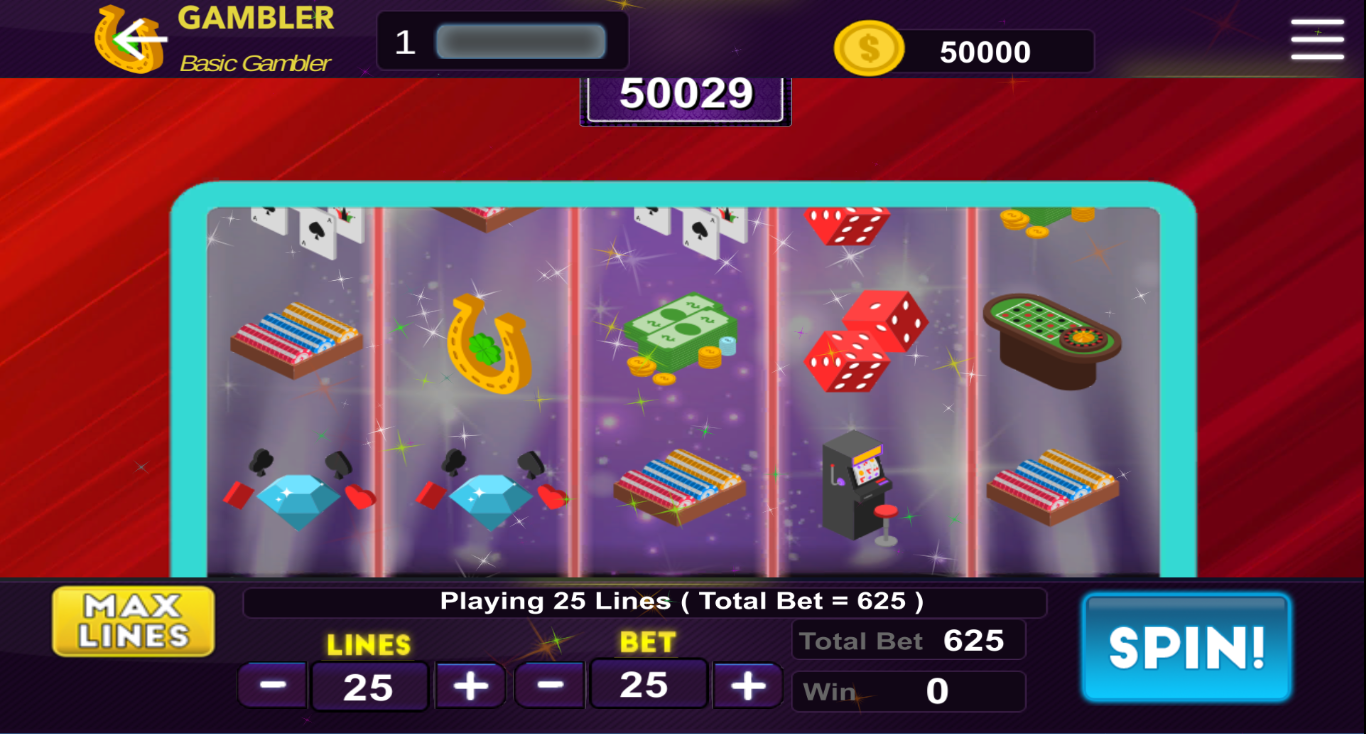The height and width of the screenshot is (734, 1366).
Task: Click the poker chip tray on third reel
Action: point(678,487)
